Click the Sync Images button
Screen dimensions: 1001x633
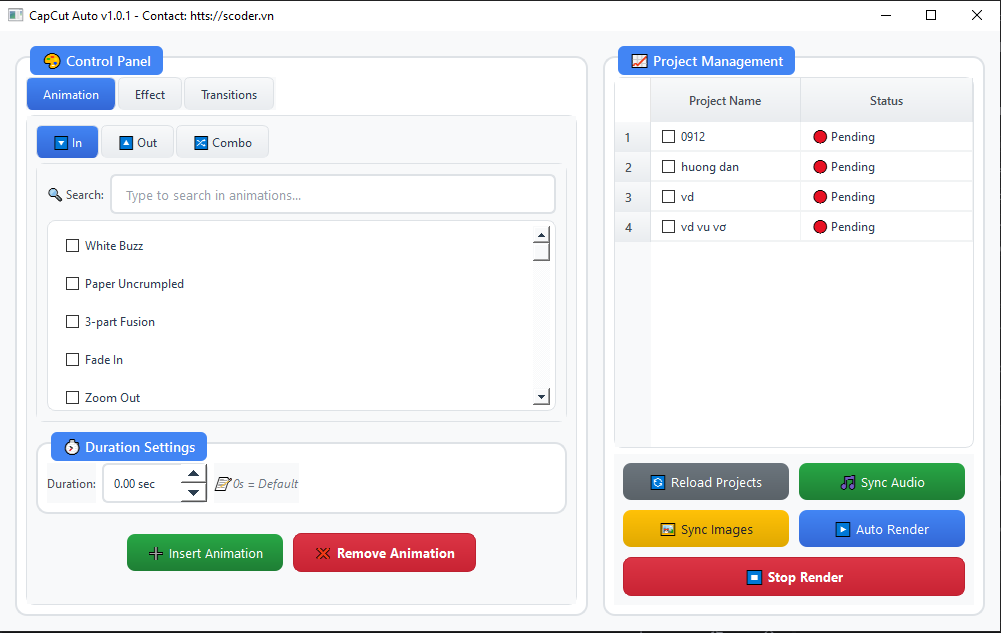[706, 529]
